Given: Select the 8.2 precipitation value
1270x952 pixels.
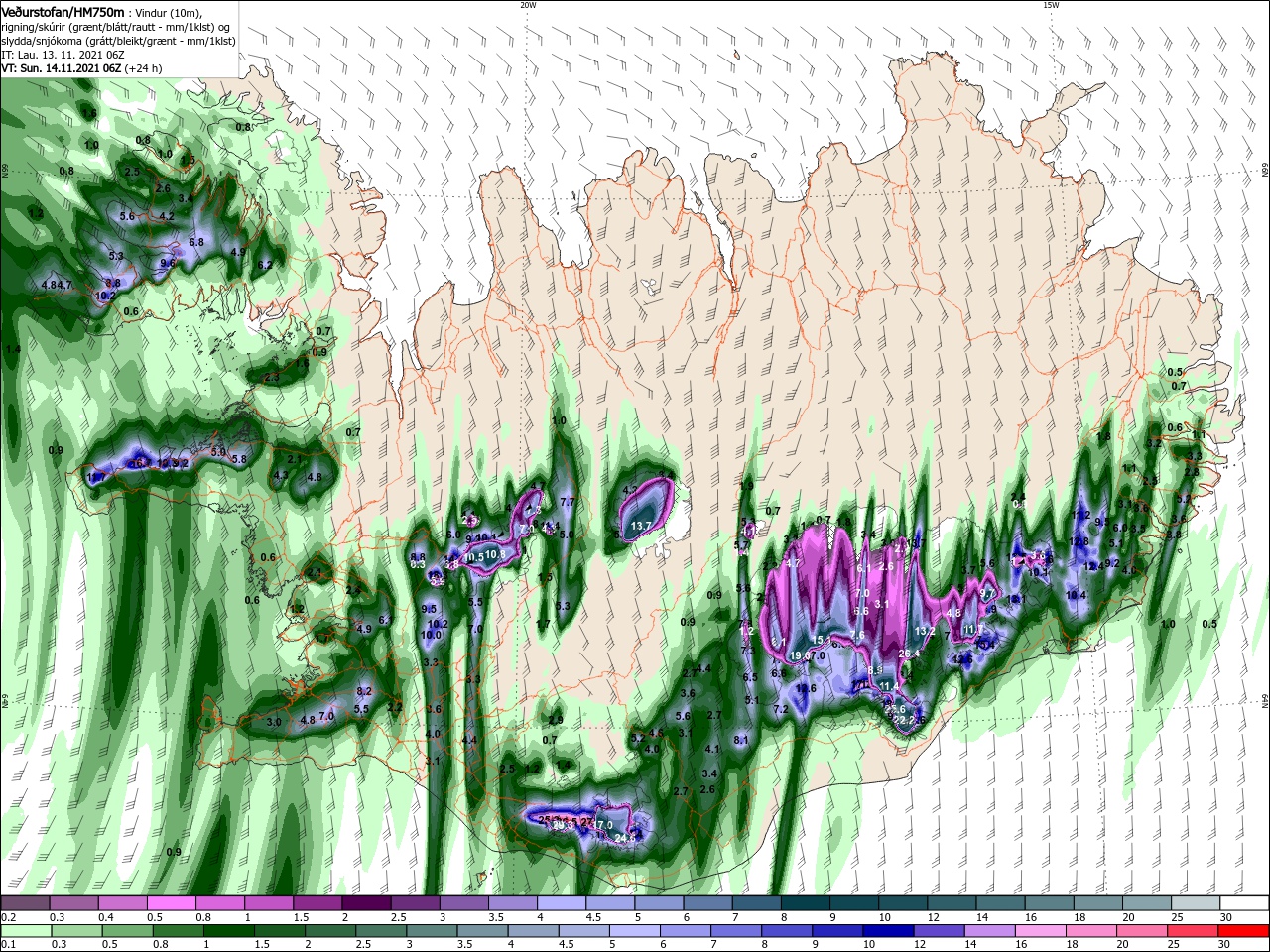Looking at the screenshot, I should 363,691.
